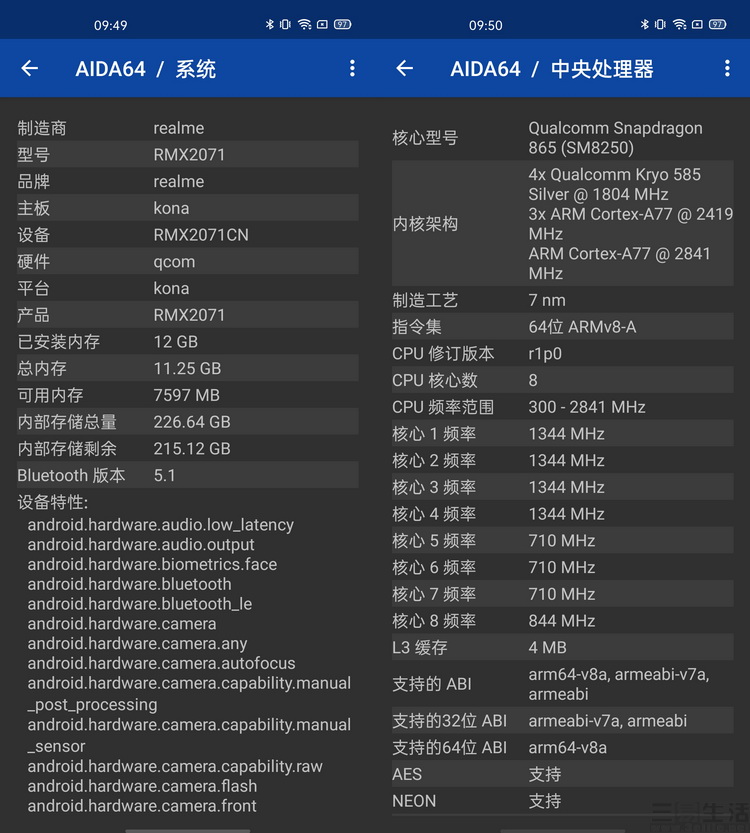Select the 制造工艺 7 nm row
Screen dimensions: 750x833
coord(562,300)
